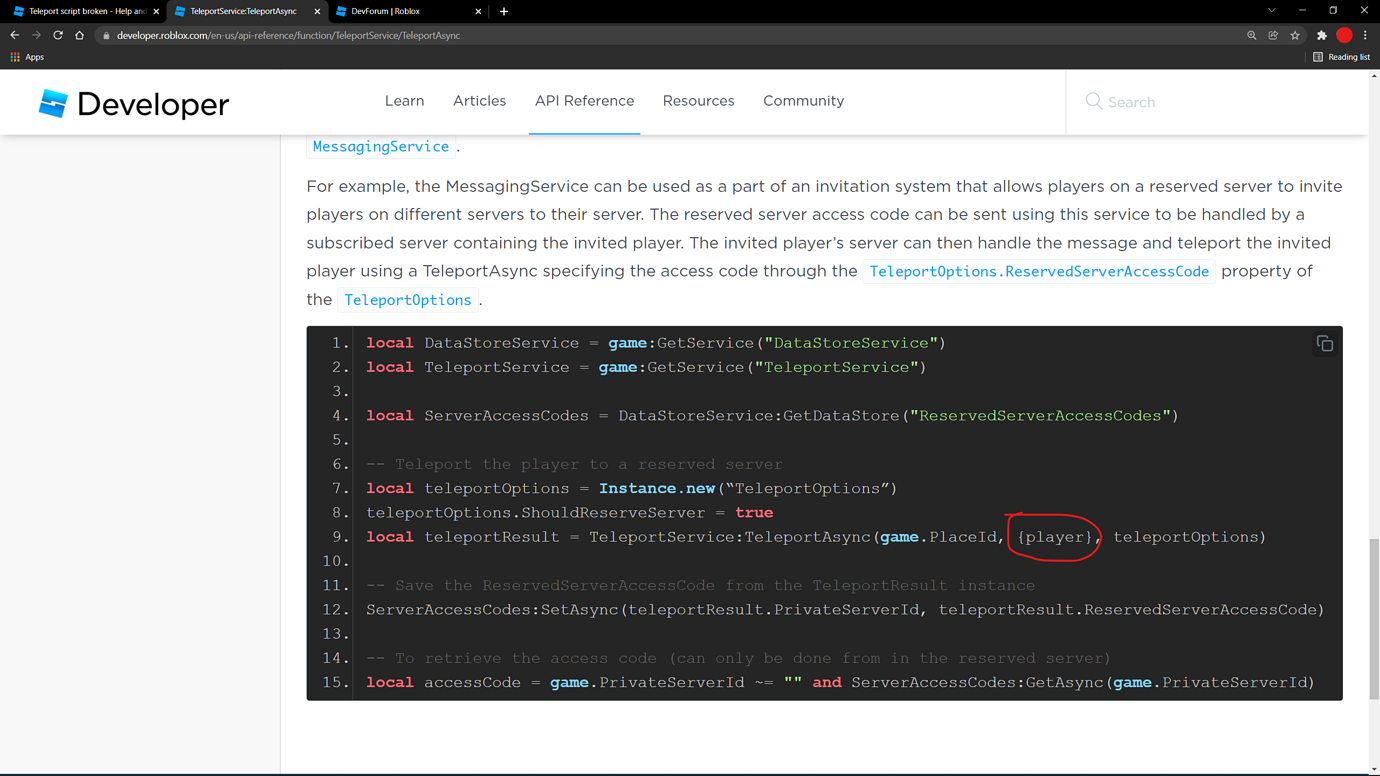Open the Apps shortcut on the bookmarks bar
Image resolution: width=1380 pixels, height=776 pixels.
click(x=26, y=57)
